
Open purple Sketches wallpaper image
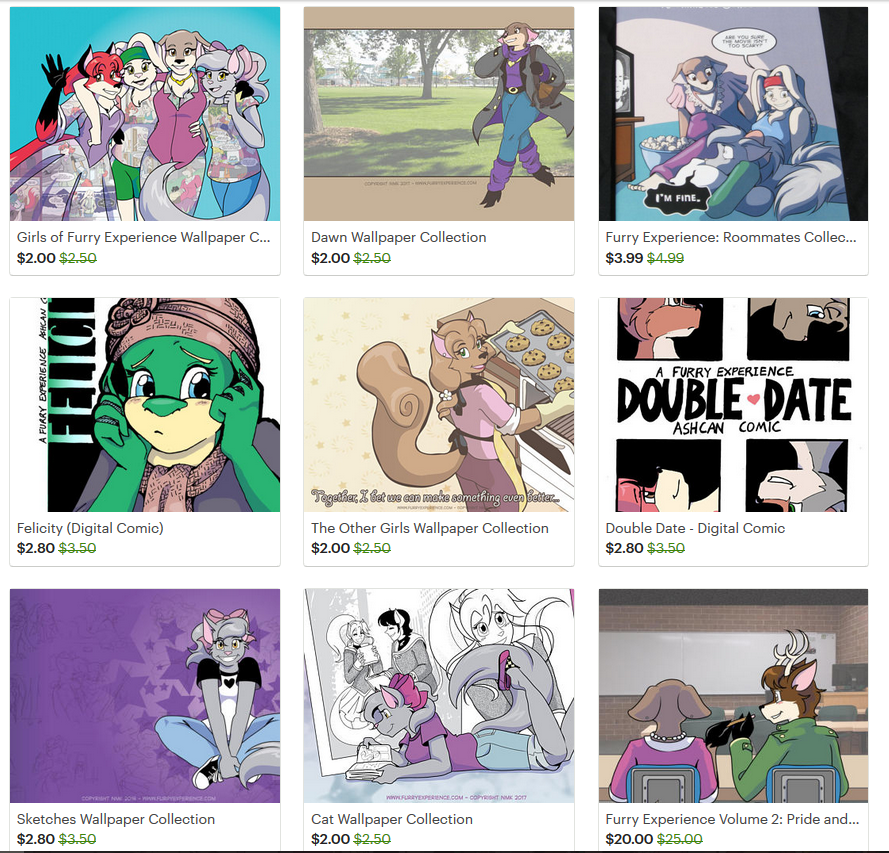[145, 695]
